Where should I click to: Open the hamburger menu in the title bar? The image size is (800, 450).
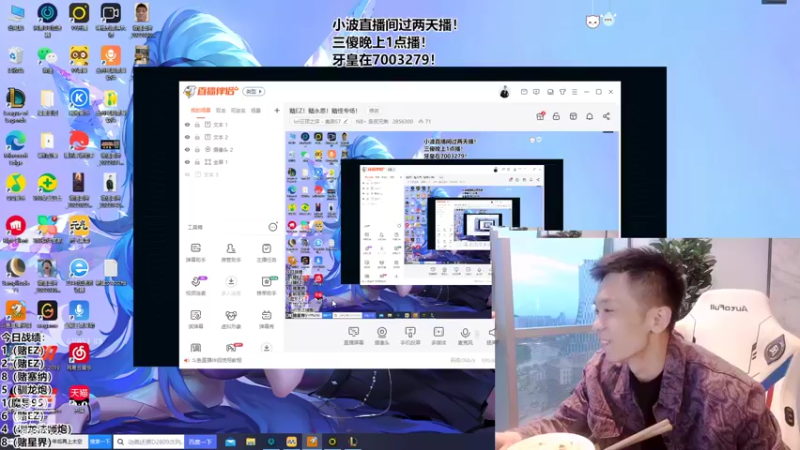tap(574, 92)
